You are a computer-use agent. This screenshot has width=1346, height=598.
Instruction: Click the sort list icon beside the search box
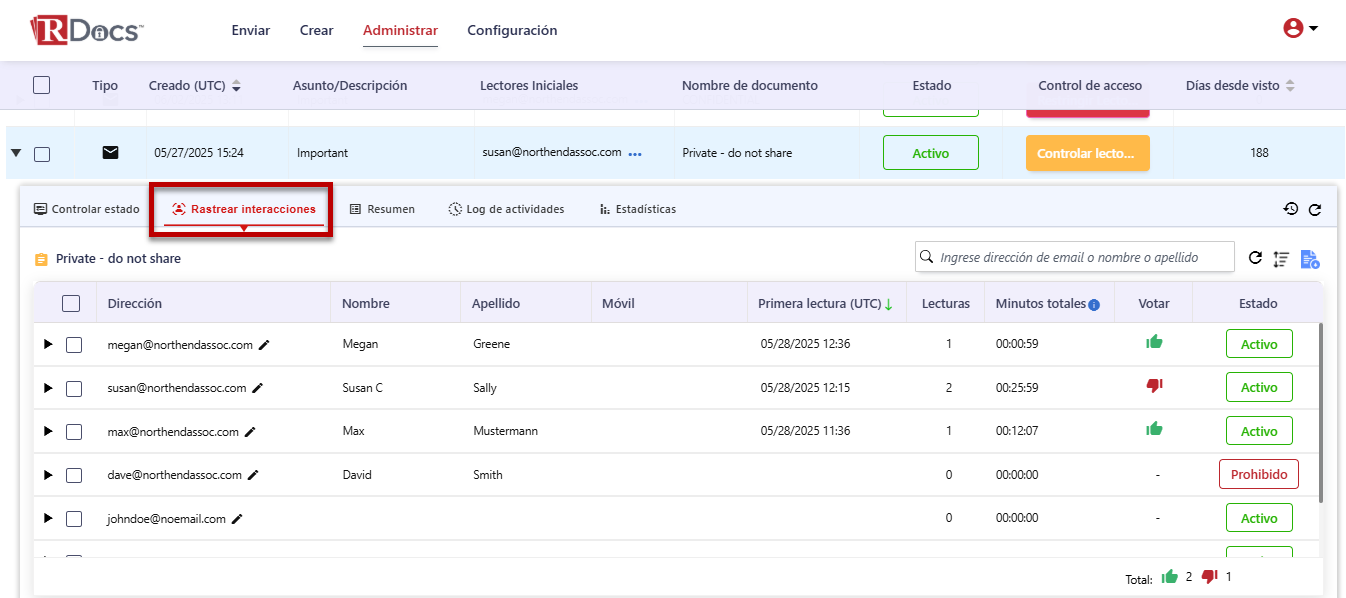click(x=1281, y=259)
